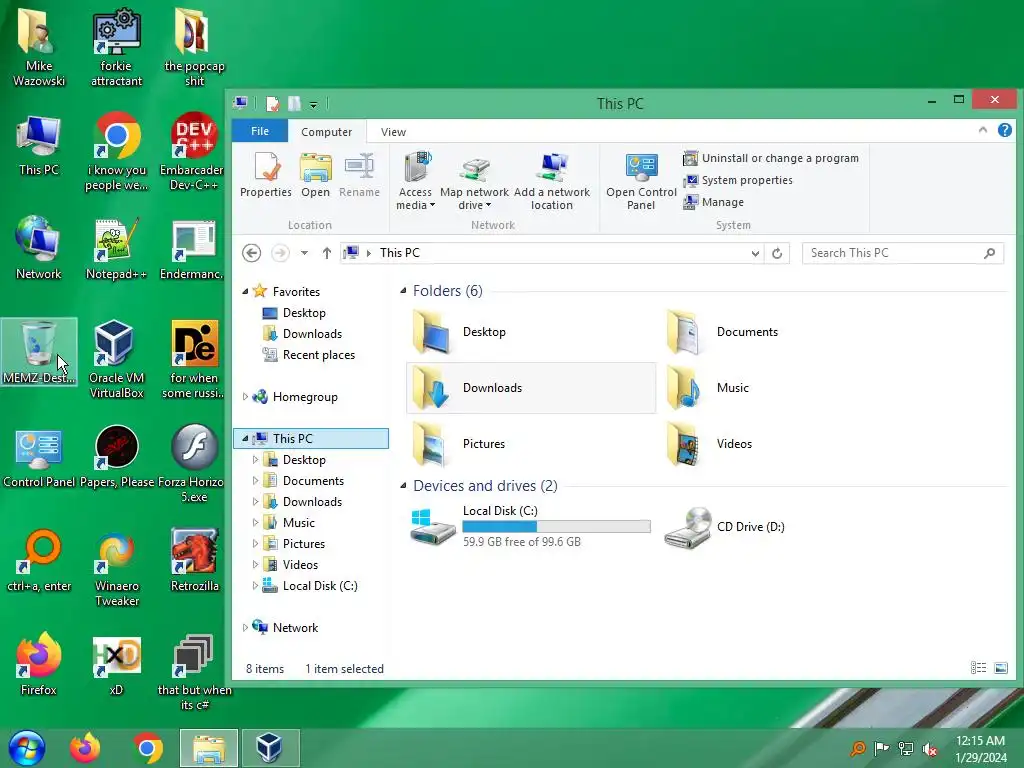
Task: Click the muted volume tray icon
Action: pos(929,749)
